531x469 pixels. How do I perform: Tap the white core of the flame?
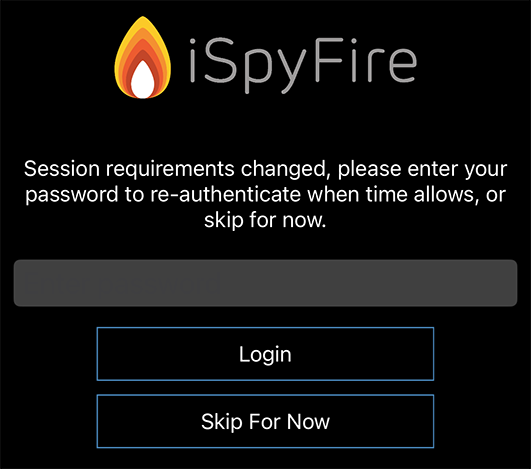coord(143,81)
